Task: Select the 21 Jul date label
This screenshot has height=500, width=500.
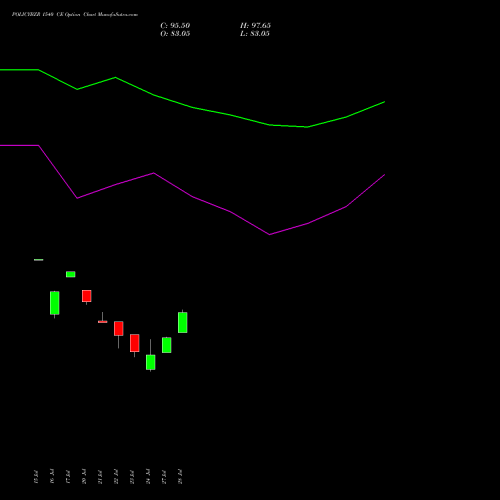Action: tap(100, 477)
